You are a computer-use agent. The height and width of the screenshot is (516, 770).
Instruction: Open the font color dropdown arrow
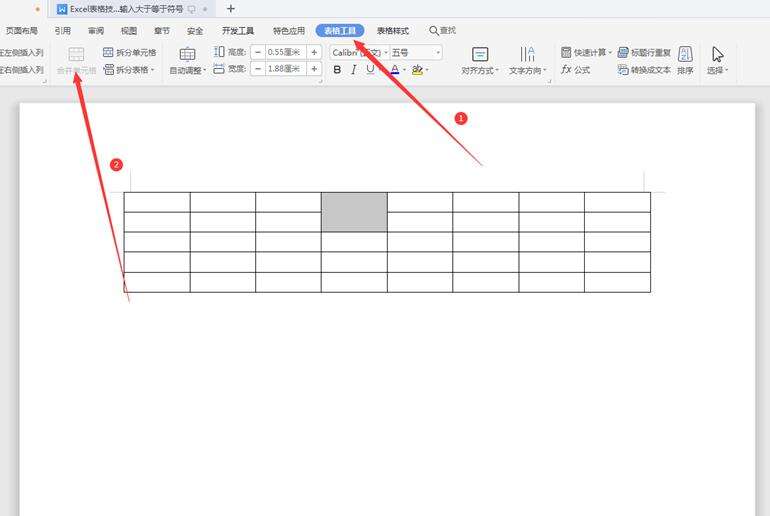(x=404, y=70)
